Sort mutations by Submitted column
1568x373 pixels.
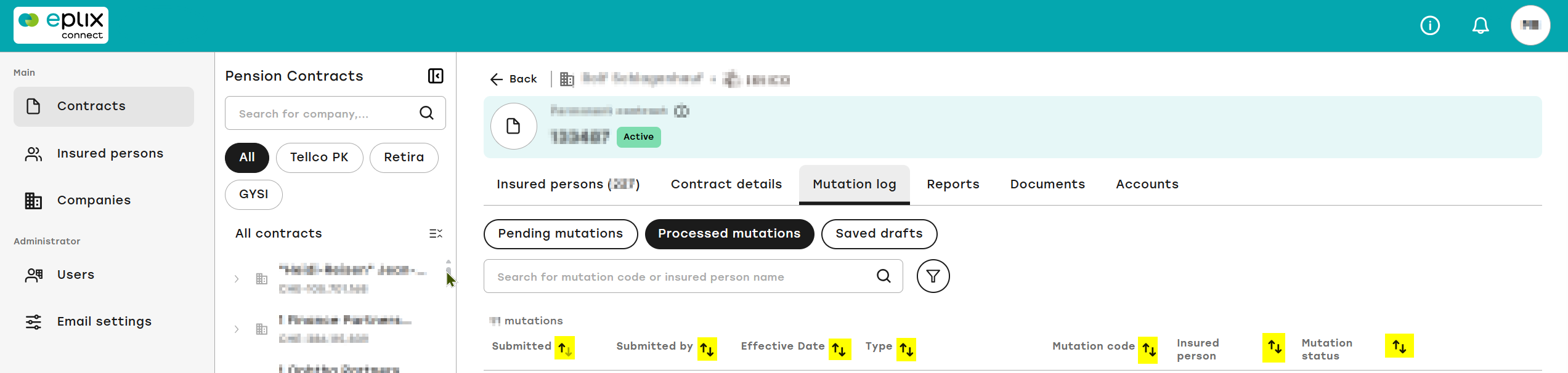click(x=565, y=348)
